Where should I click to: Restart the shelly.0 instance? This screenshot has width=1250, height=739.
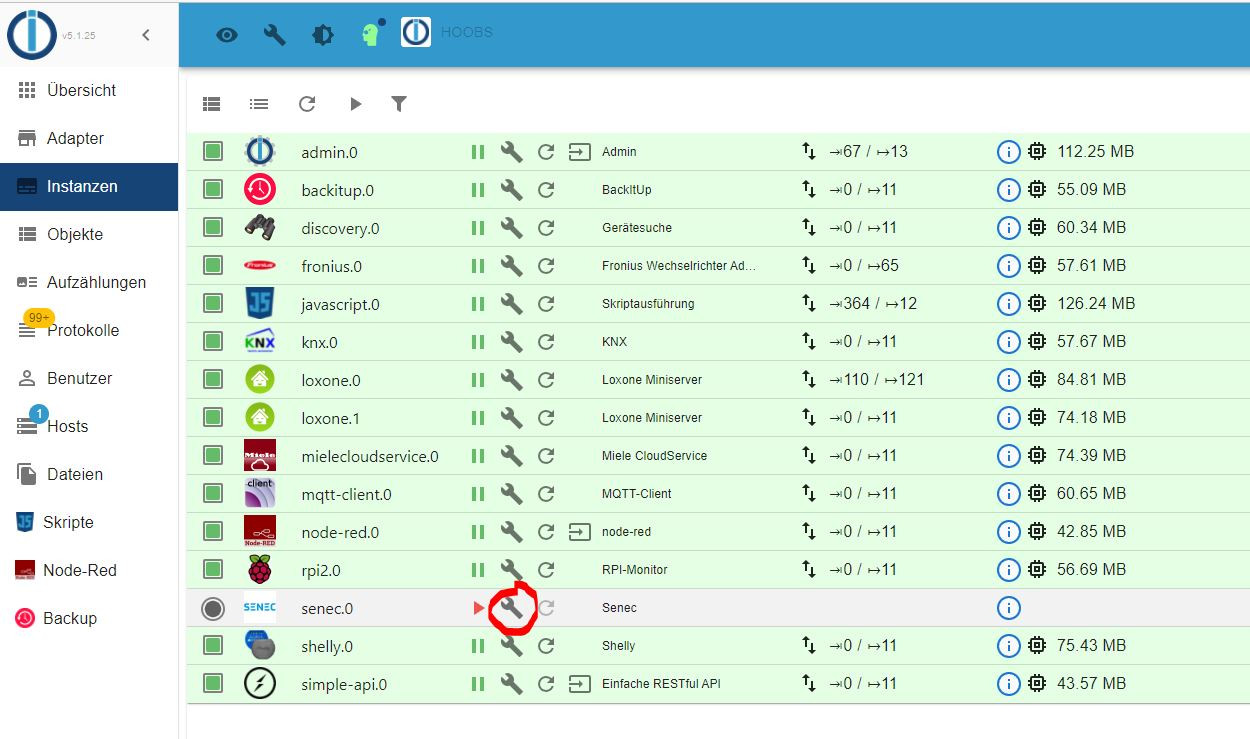tap(546, 646)
